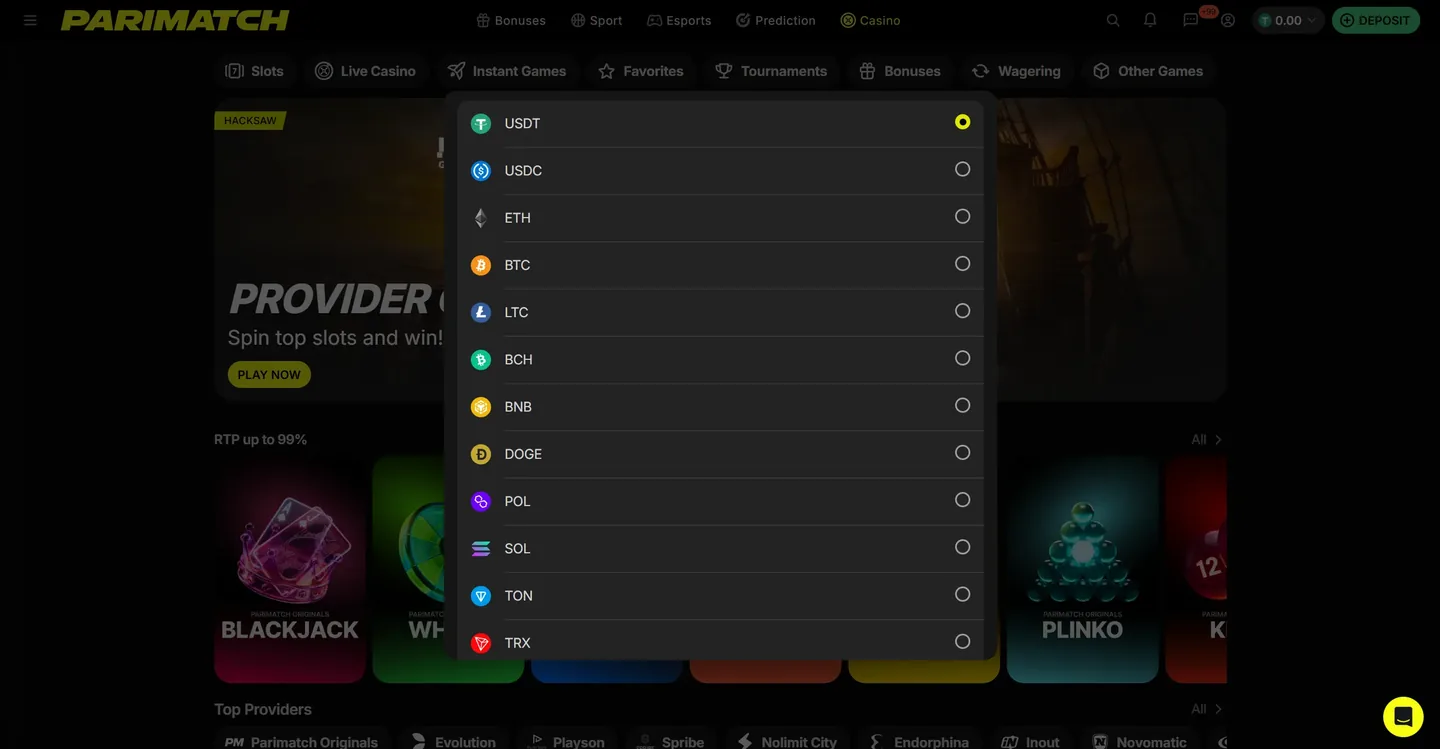Click the BCH coin icon
The height and width of the screenshot is (749, 1440).
(x=481, y=360)
